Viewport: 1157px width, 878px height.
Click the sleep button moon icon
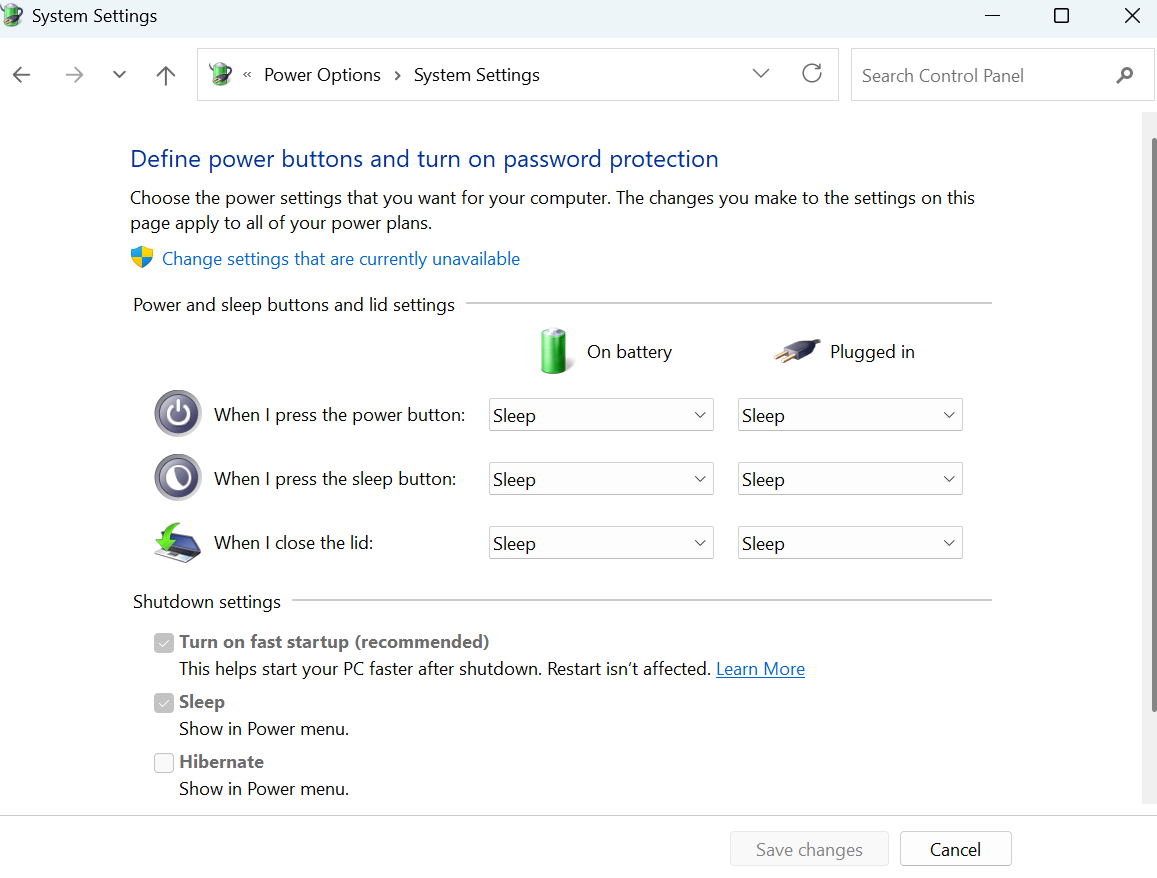[178, 478]
